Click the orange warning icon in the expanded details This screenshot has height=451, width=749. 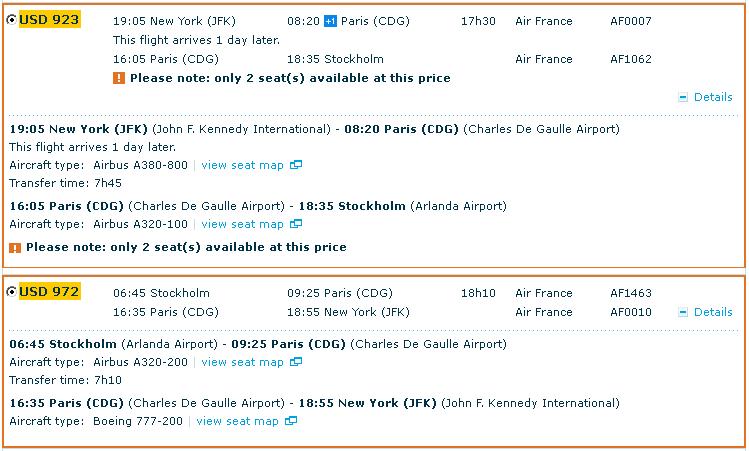pos(15,247)
